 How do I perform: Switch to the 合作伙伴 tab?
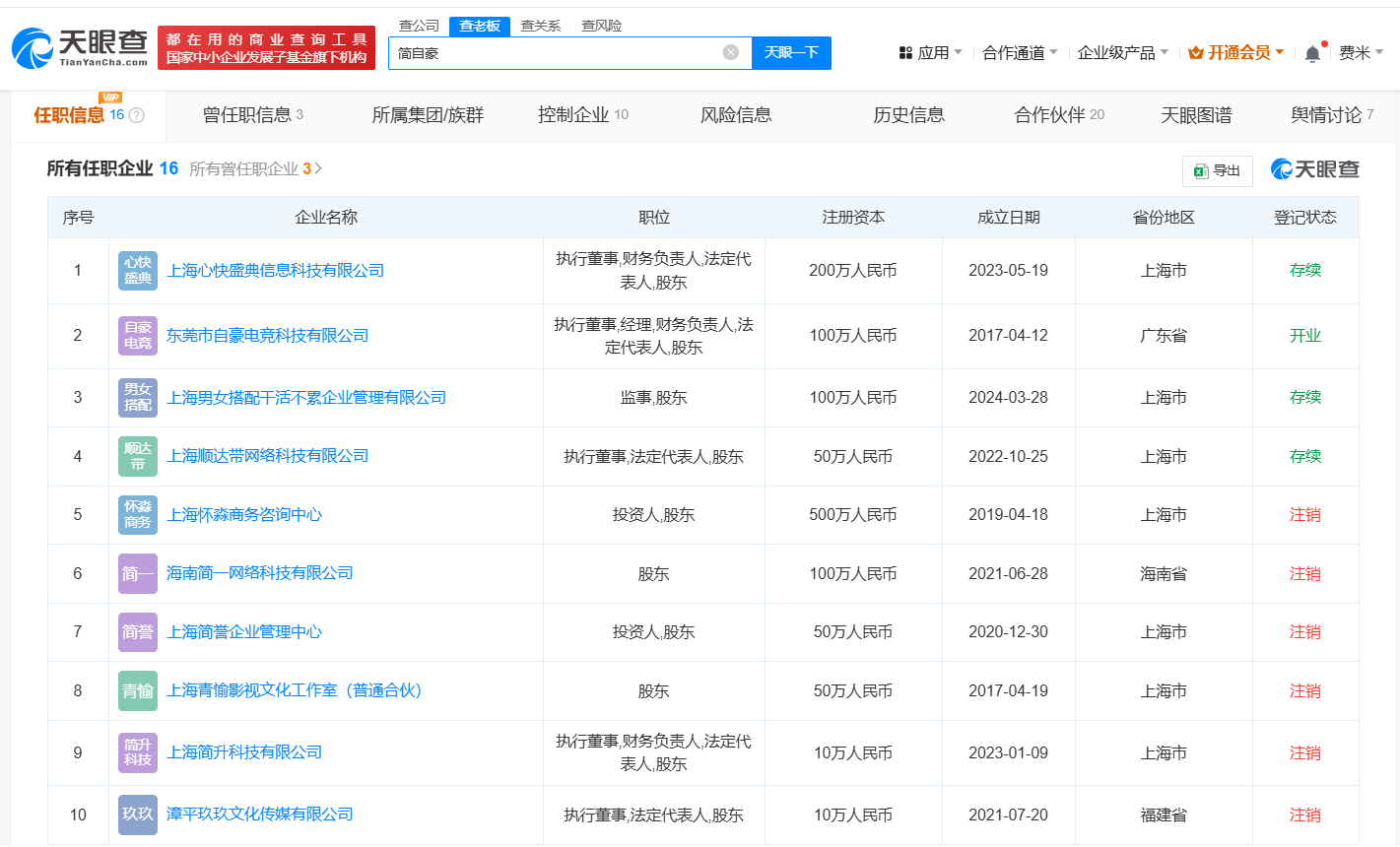(x=1058, y=115)
